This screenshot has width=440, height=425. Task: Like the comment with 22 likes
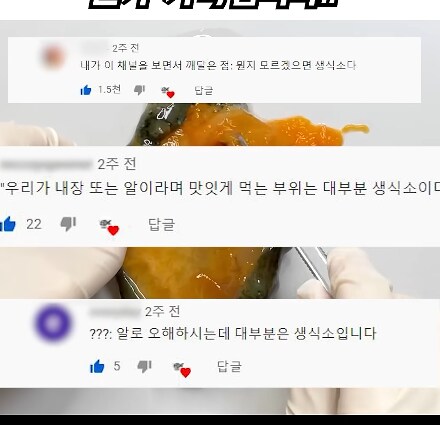click(8, 224)
